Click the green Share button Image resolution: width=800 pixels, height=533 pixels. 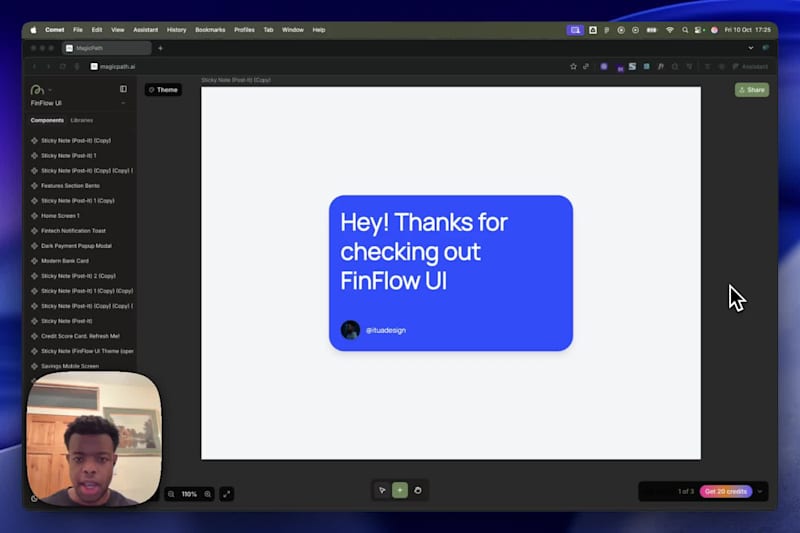point(752,90)
